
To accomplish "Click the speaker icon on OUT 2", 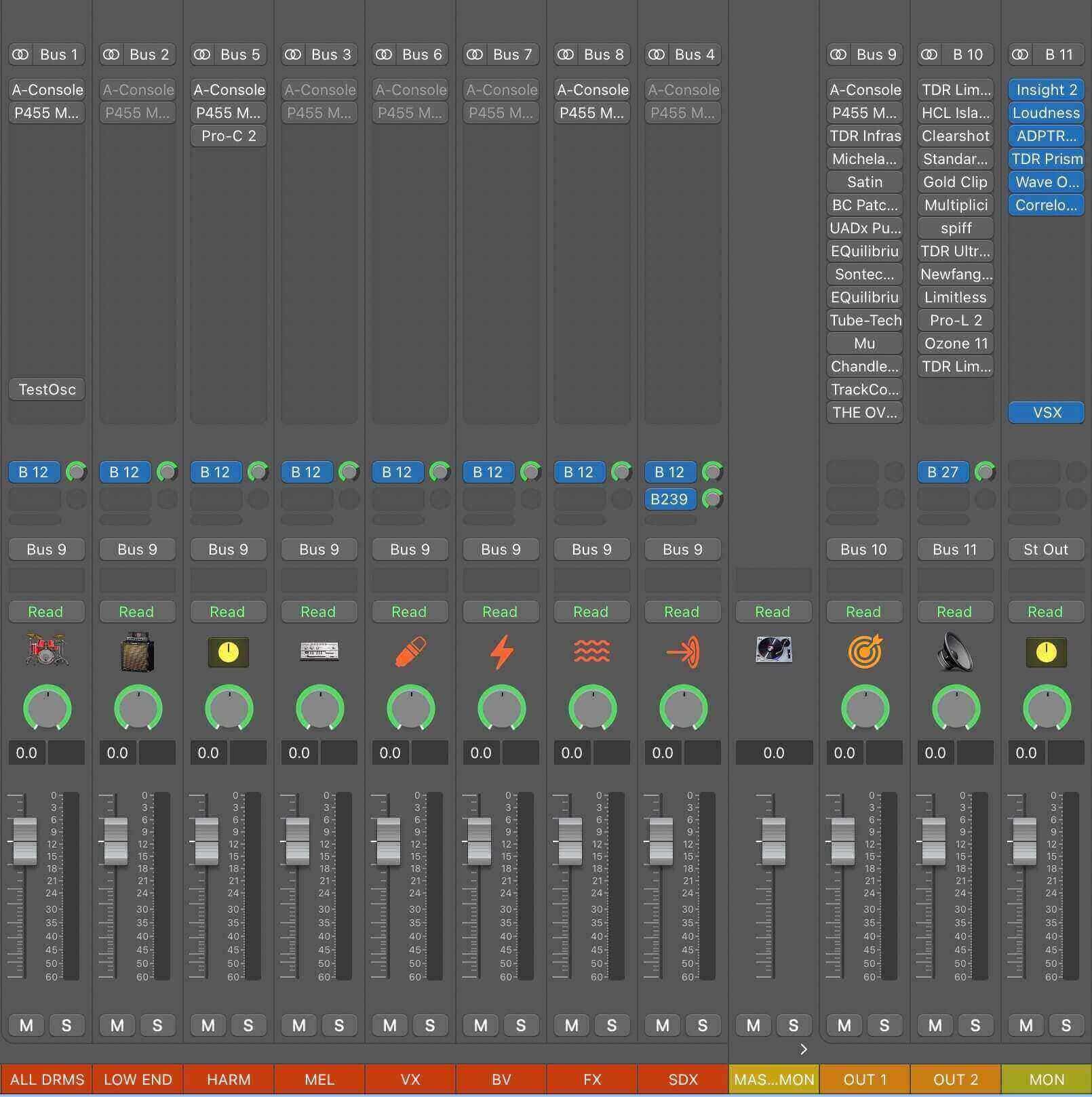I will [x=956, y=652].
